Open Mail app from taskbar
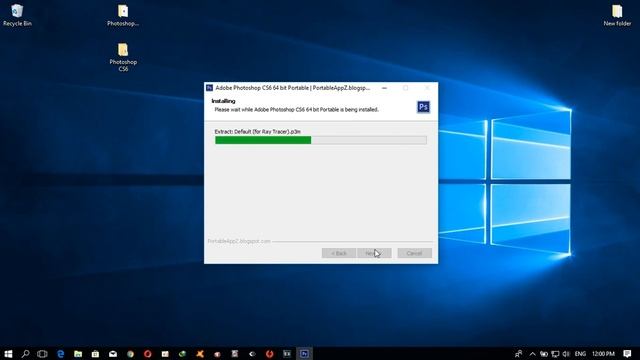Viewport: 640px width, 360px height. tap(113, 354)
